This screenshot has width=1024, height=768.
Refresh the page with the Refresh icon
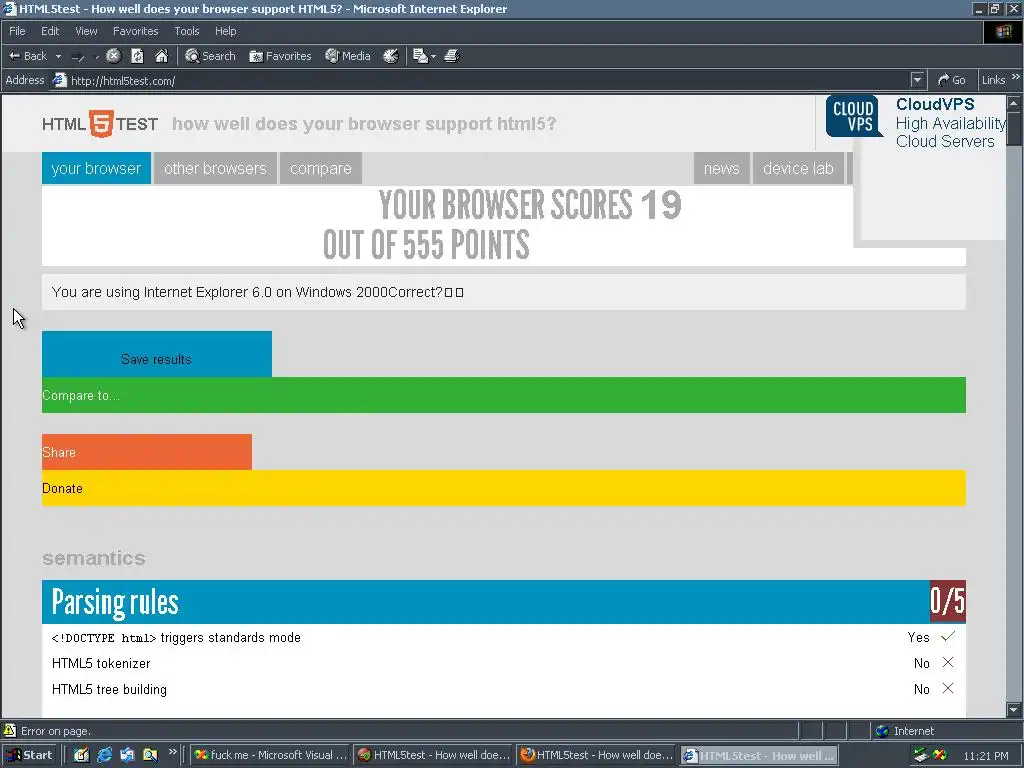click(x=137, y=56)
